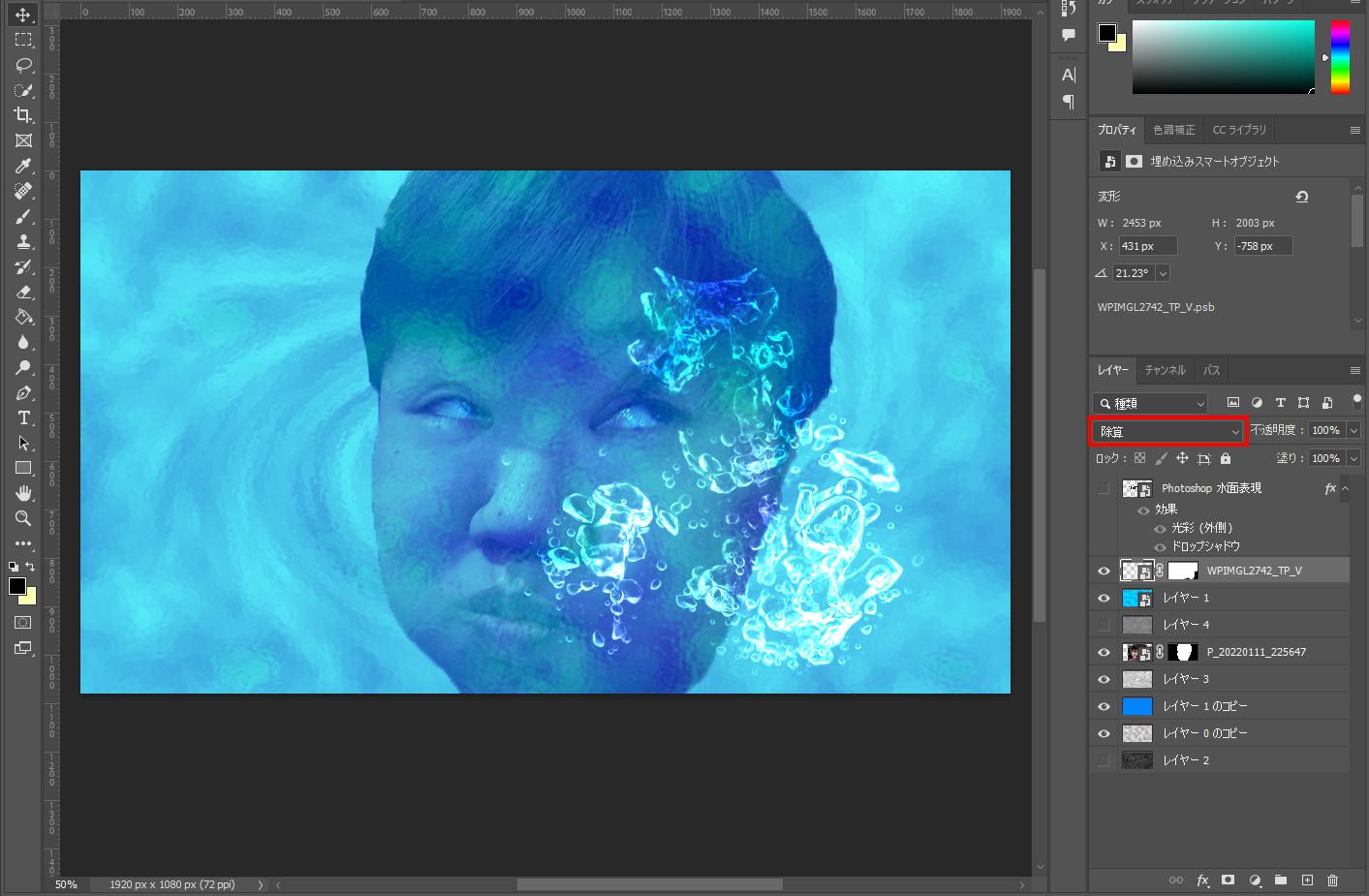Select the Horizontal Type tool
The width and height of the screenshot is (1369, 896).
[23, 417]
